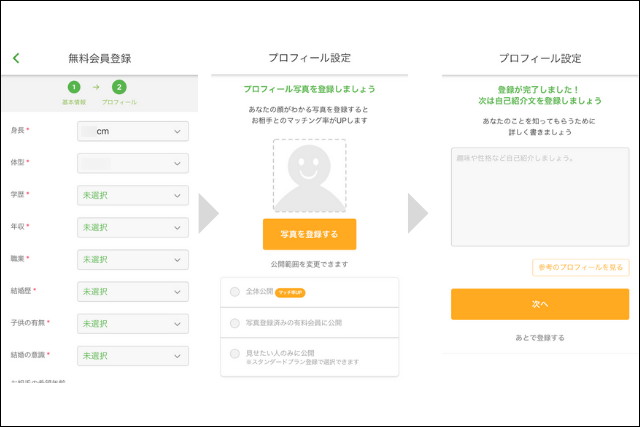This screenshot has width=640, height=427.
Task: Select step 2 プロフィール circle
Action: coord(119,87)
